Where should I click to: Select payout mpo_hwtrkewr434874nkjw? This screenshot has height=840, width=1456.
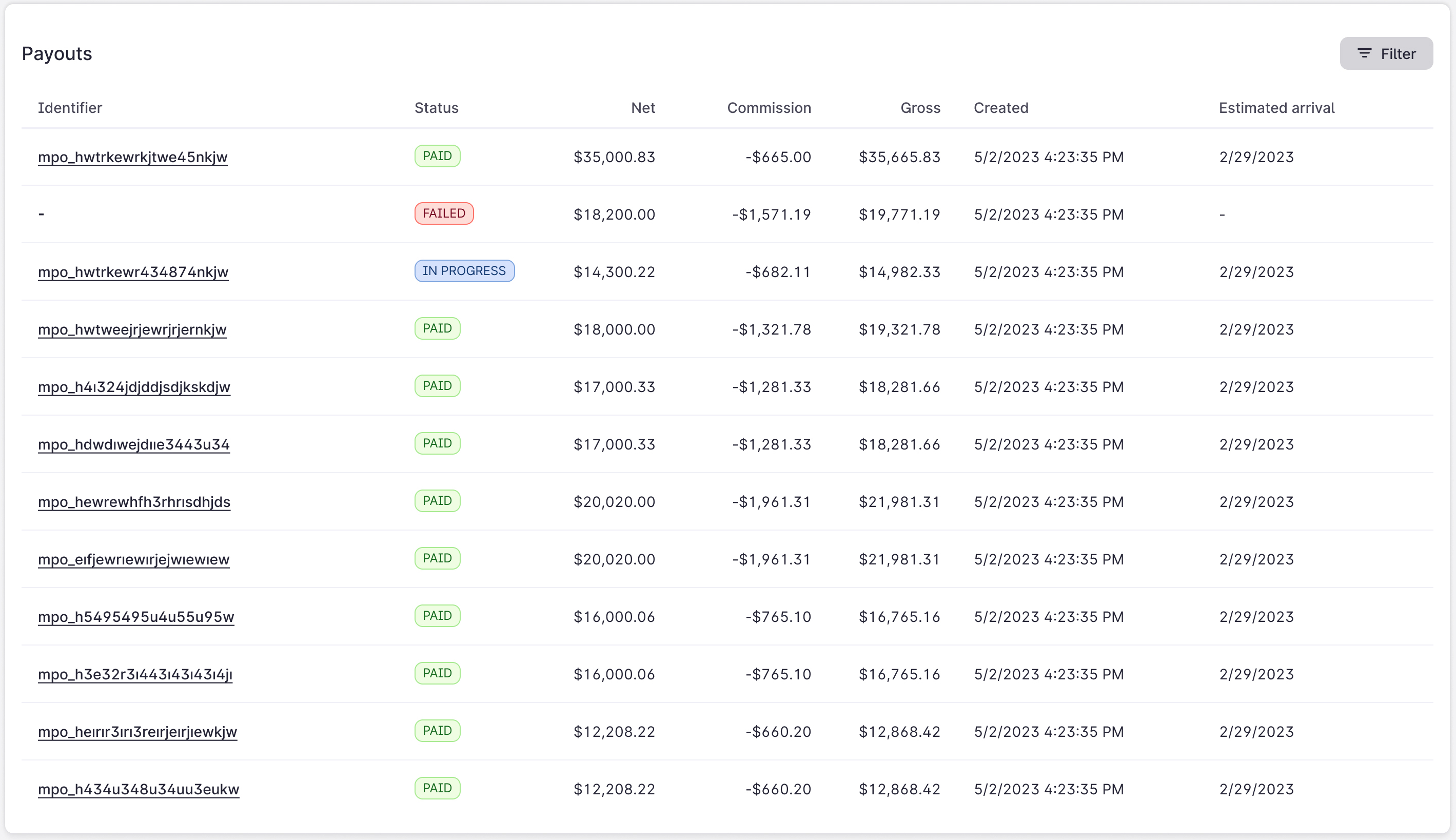[x=133, y=272]
